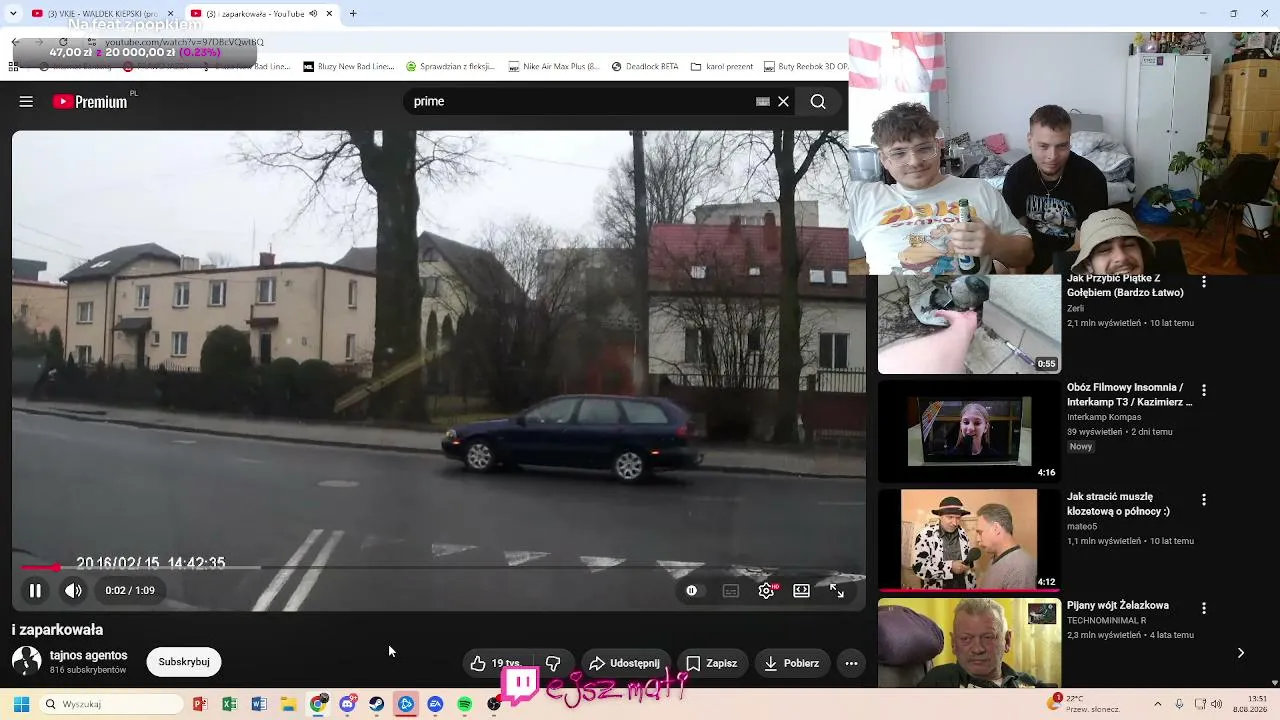Open a new browser tab
The width and height of the screenshot is (1280, 720).
pos(353,14)
